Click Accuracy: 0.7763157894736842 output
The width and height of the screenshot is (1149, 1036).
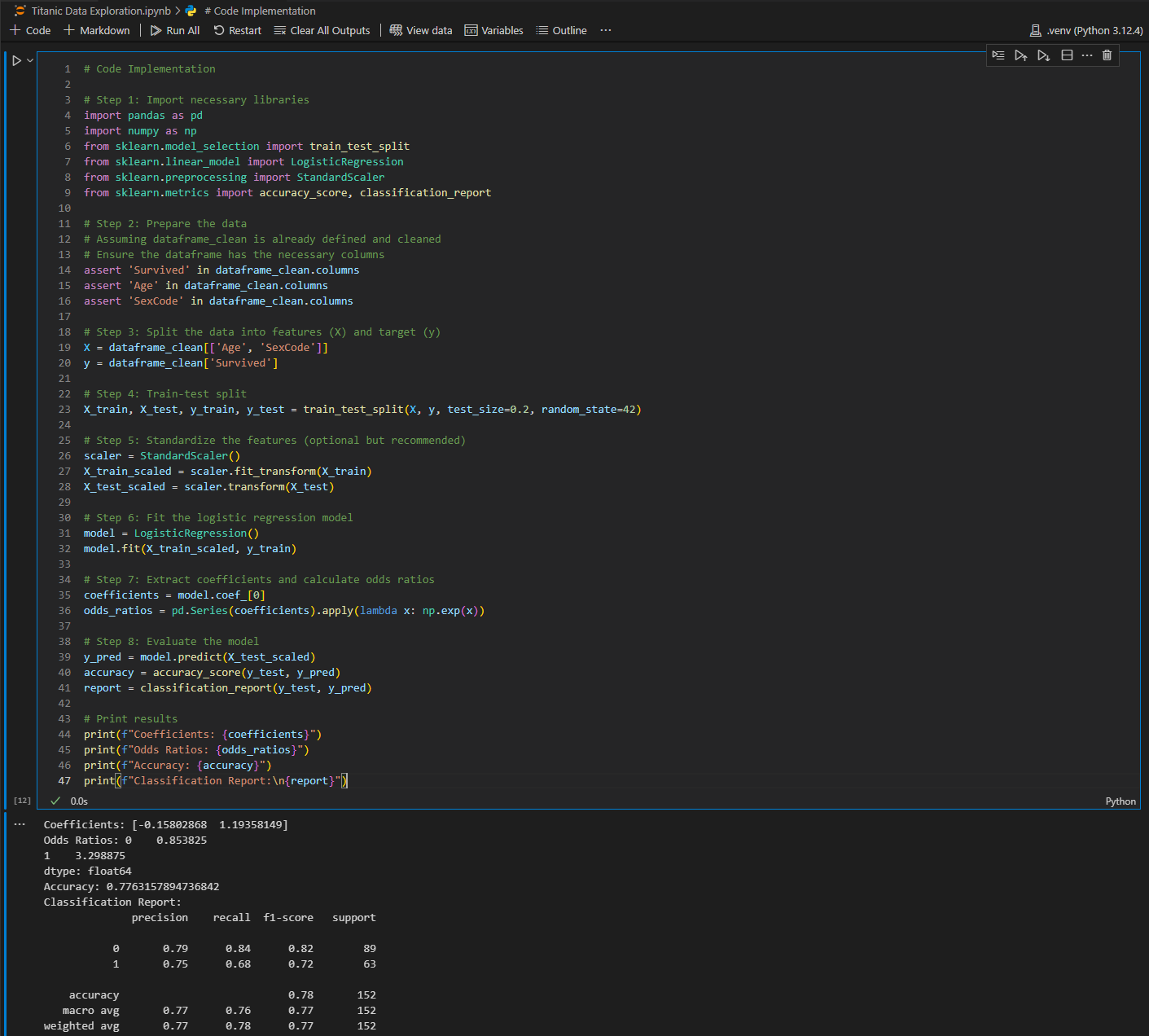coord(131,887)
